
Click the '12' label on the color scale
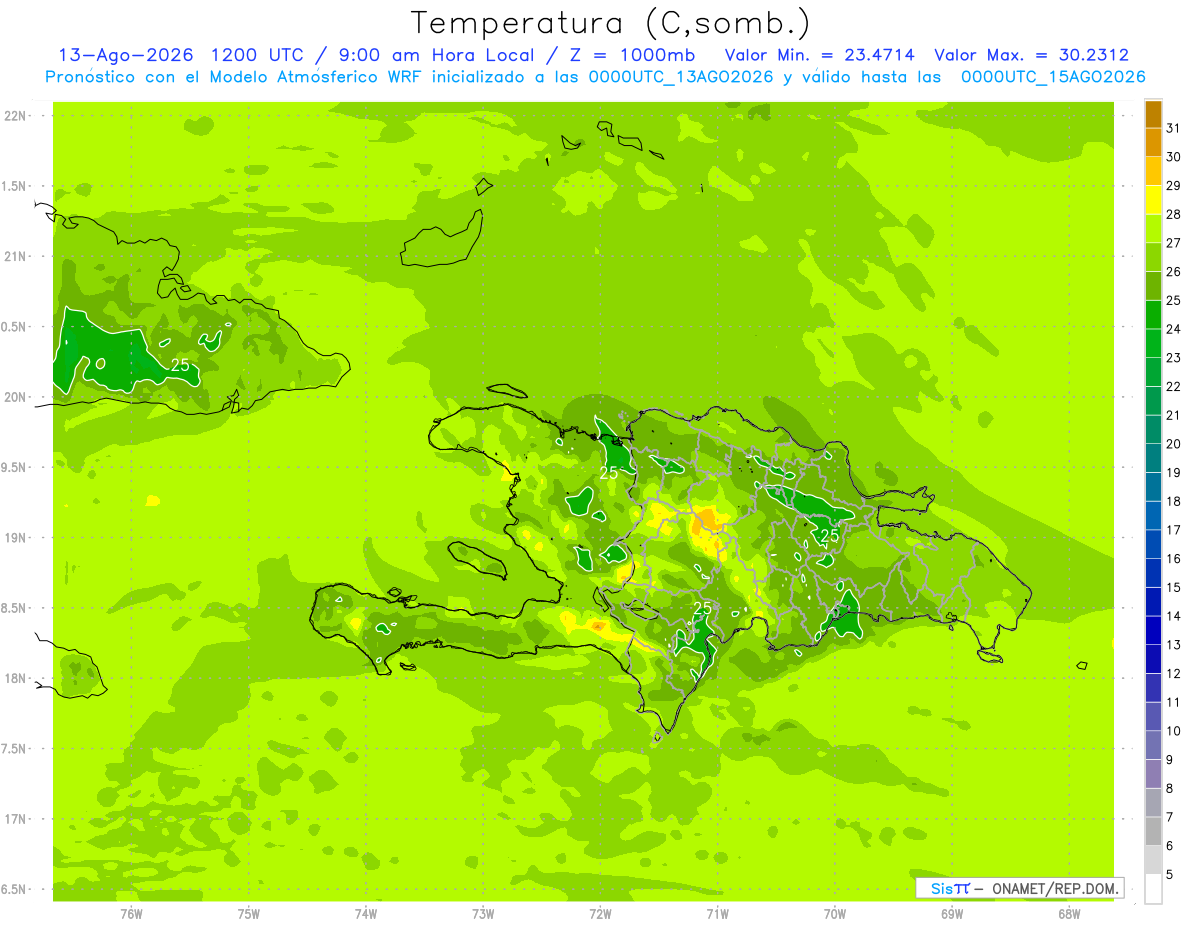coord(1174,673)
